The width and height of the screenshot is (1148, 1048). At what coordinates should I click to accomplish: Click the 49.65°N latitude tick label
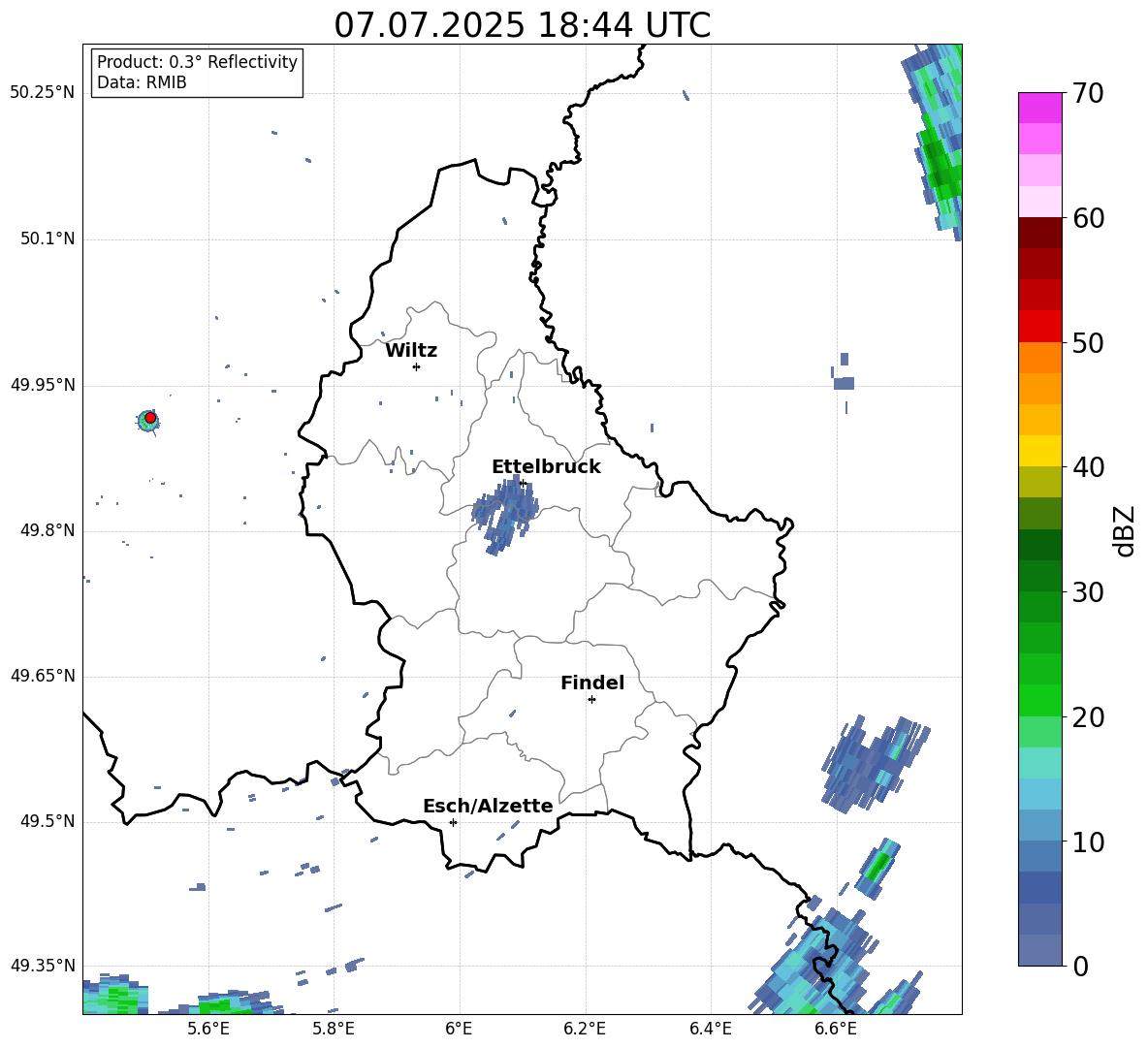(43, 676)
